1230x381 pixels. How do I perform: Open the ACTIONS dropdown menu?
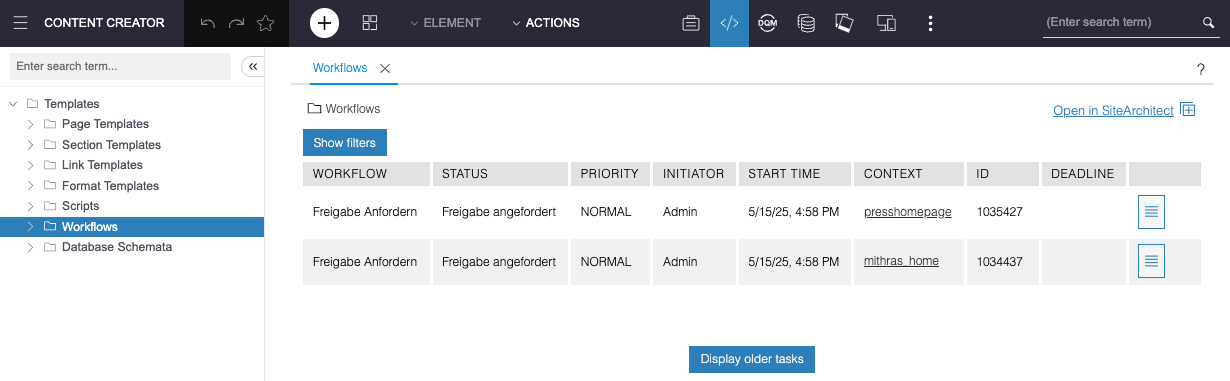(545, 23)
